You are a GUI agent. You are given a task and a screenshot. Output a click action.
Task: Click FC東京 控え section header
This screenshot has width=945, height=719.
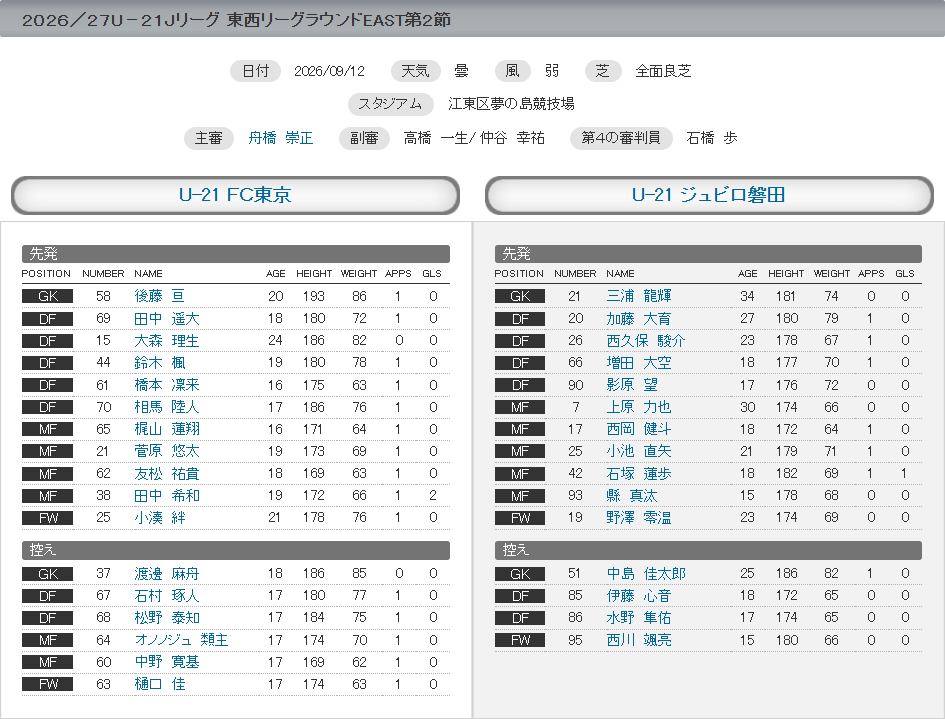(236, 550)
